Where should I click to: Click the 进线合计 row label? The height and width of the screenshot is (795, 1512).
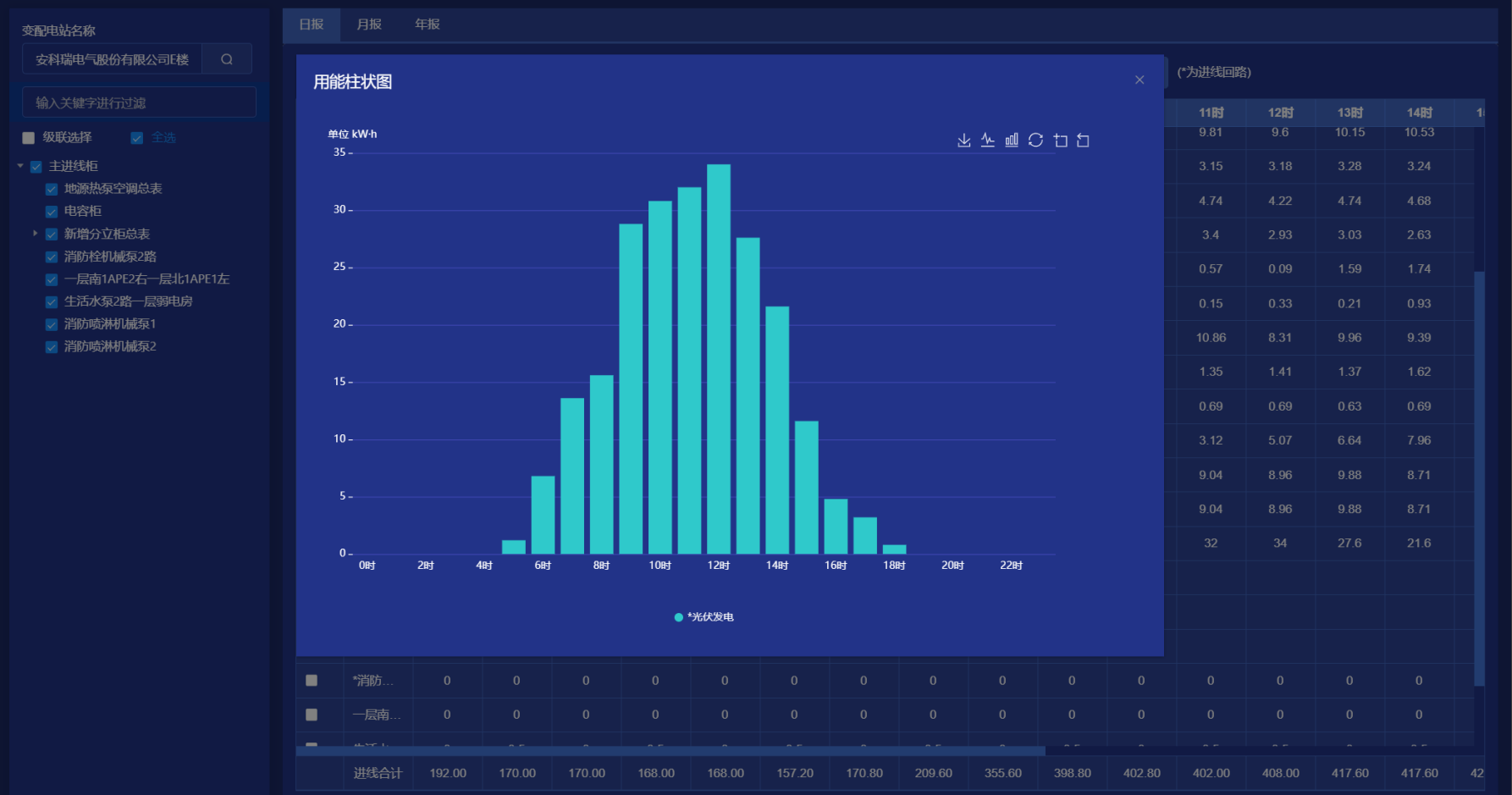(378, 773)
